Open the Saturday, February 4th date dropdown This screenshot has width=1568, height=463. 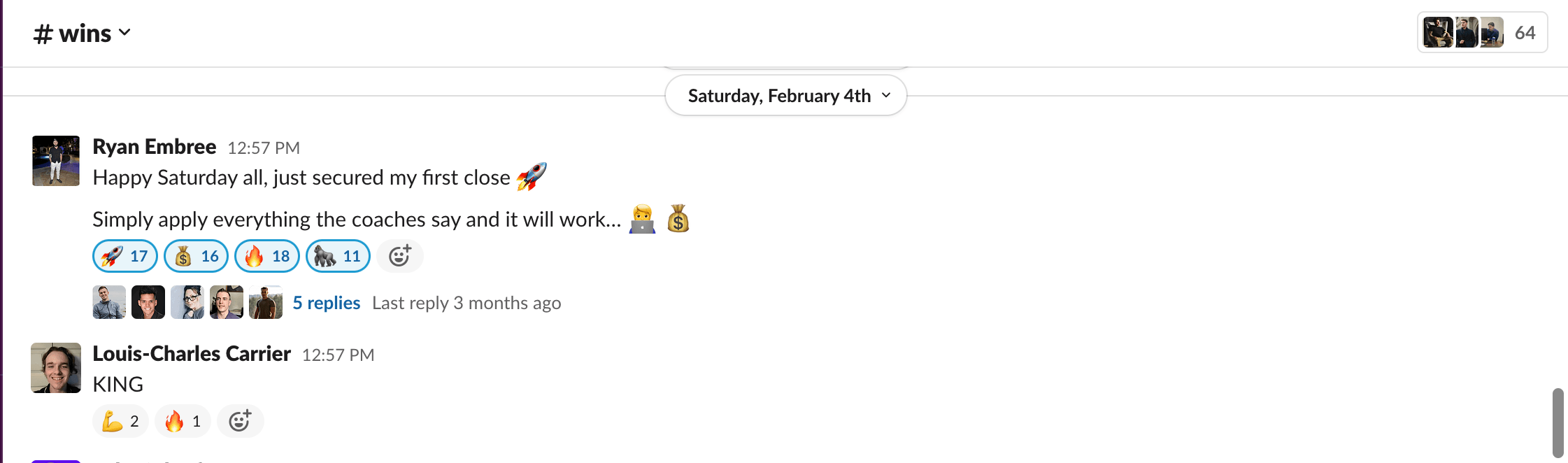[x=785, y=95]
